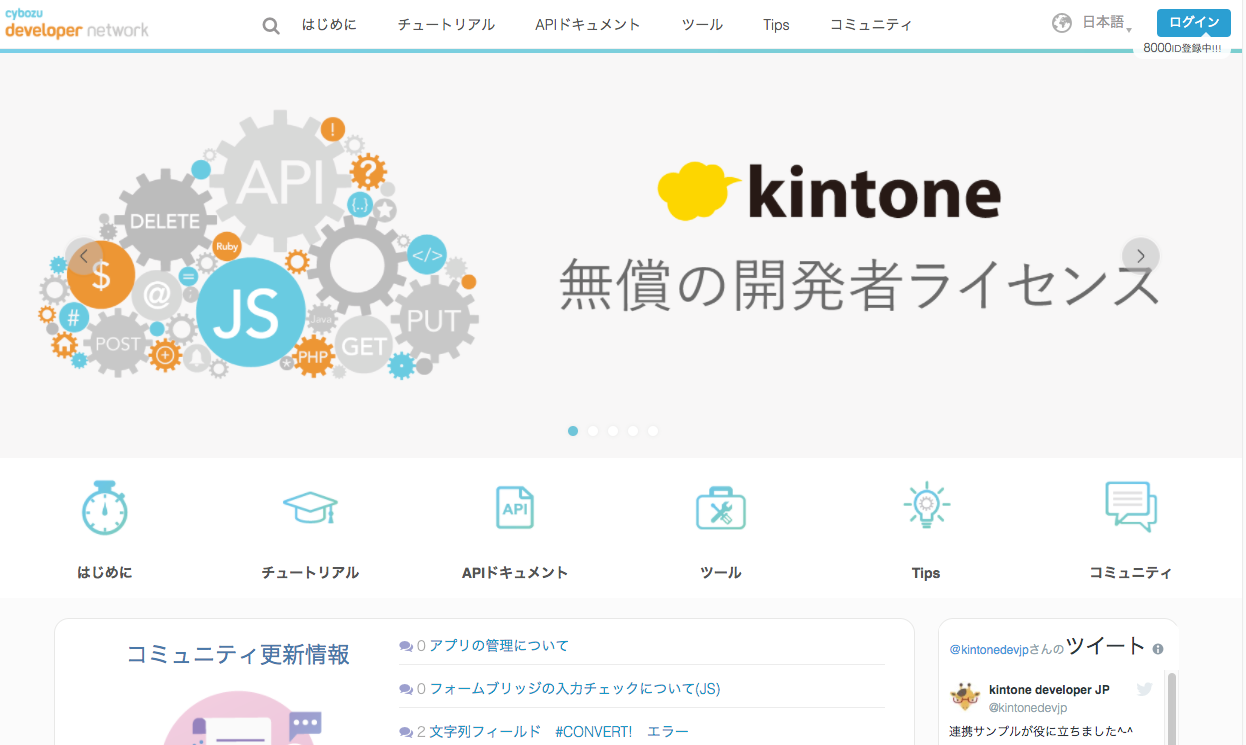Click the kintone hero banner logo
The height and width of the screenshot is (745, 1246).
[829, 192]
